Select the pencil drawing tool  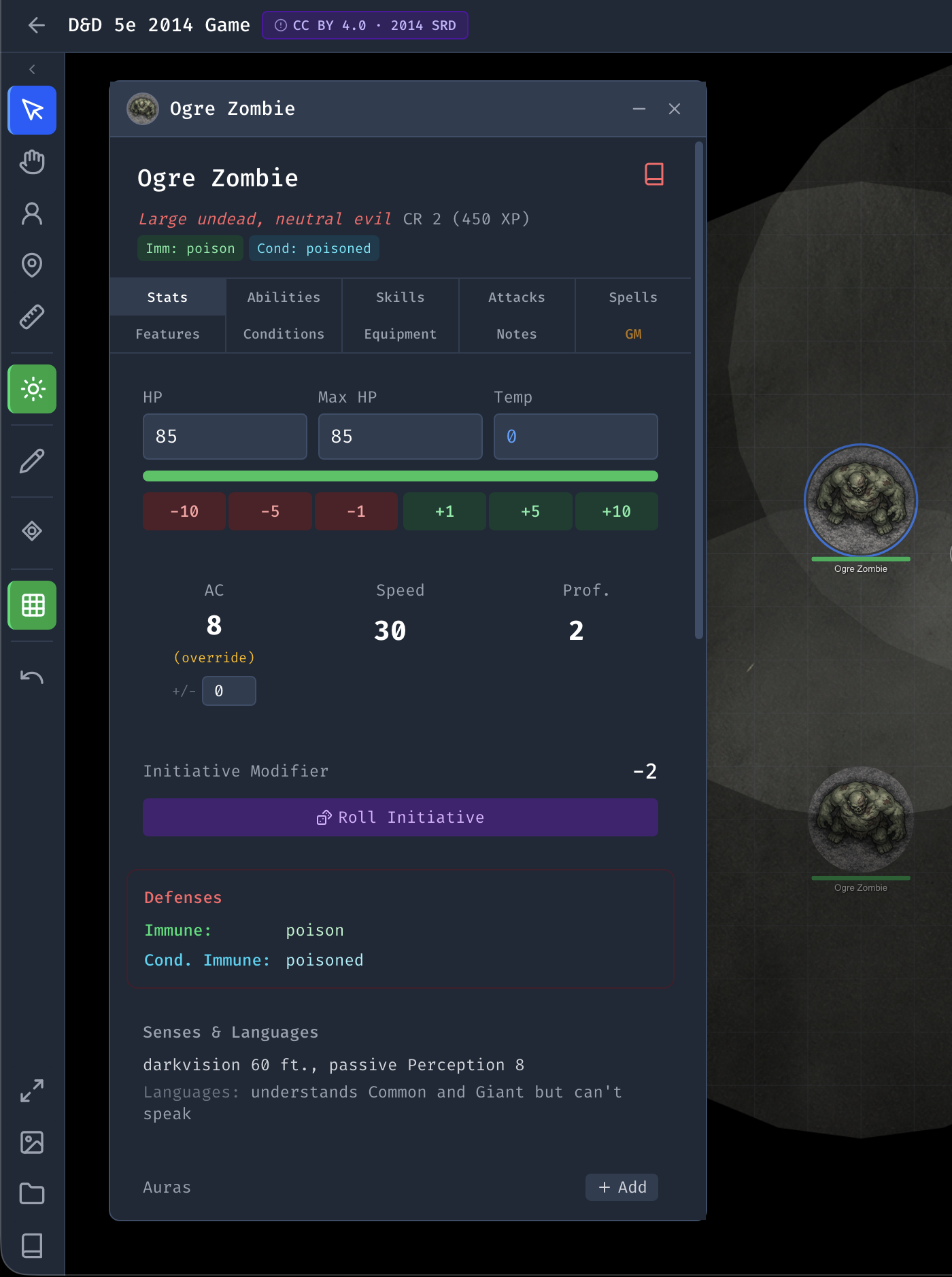pyautogui.click(x=32, y=461)
